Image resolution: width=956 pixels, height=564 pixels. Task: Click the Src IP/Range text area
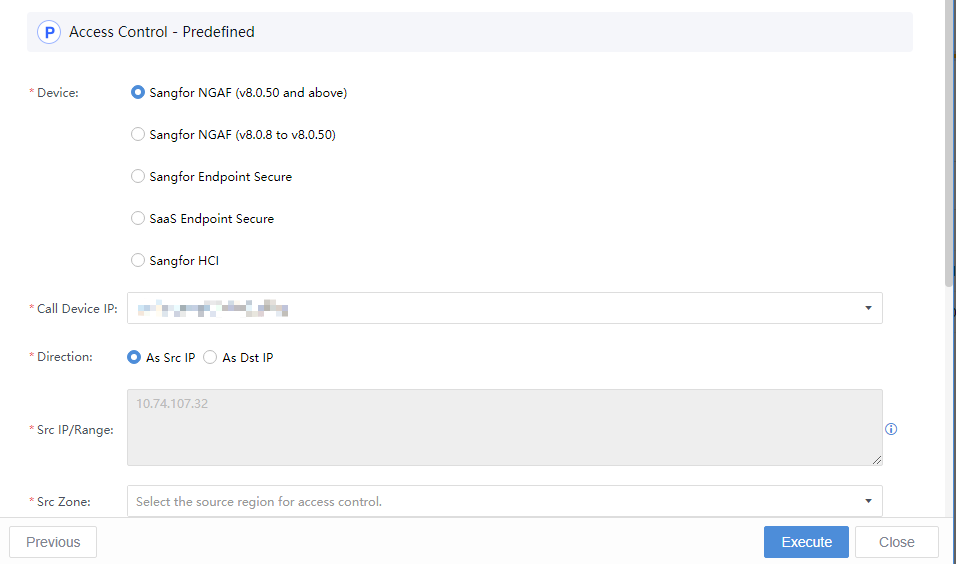[504, 427]
